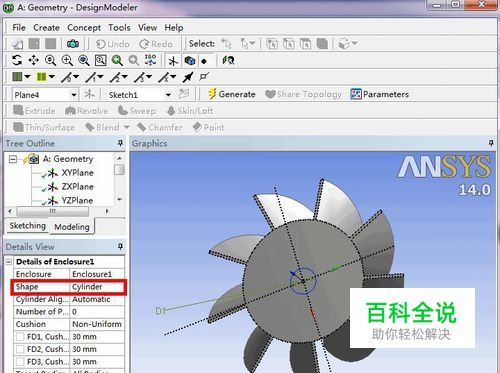Collapse the A: Geometry tree node
Image resolution: width=500 pixels, height=373 pixels.
[x=13, y=159]
